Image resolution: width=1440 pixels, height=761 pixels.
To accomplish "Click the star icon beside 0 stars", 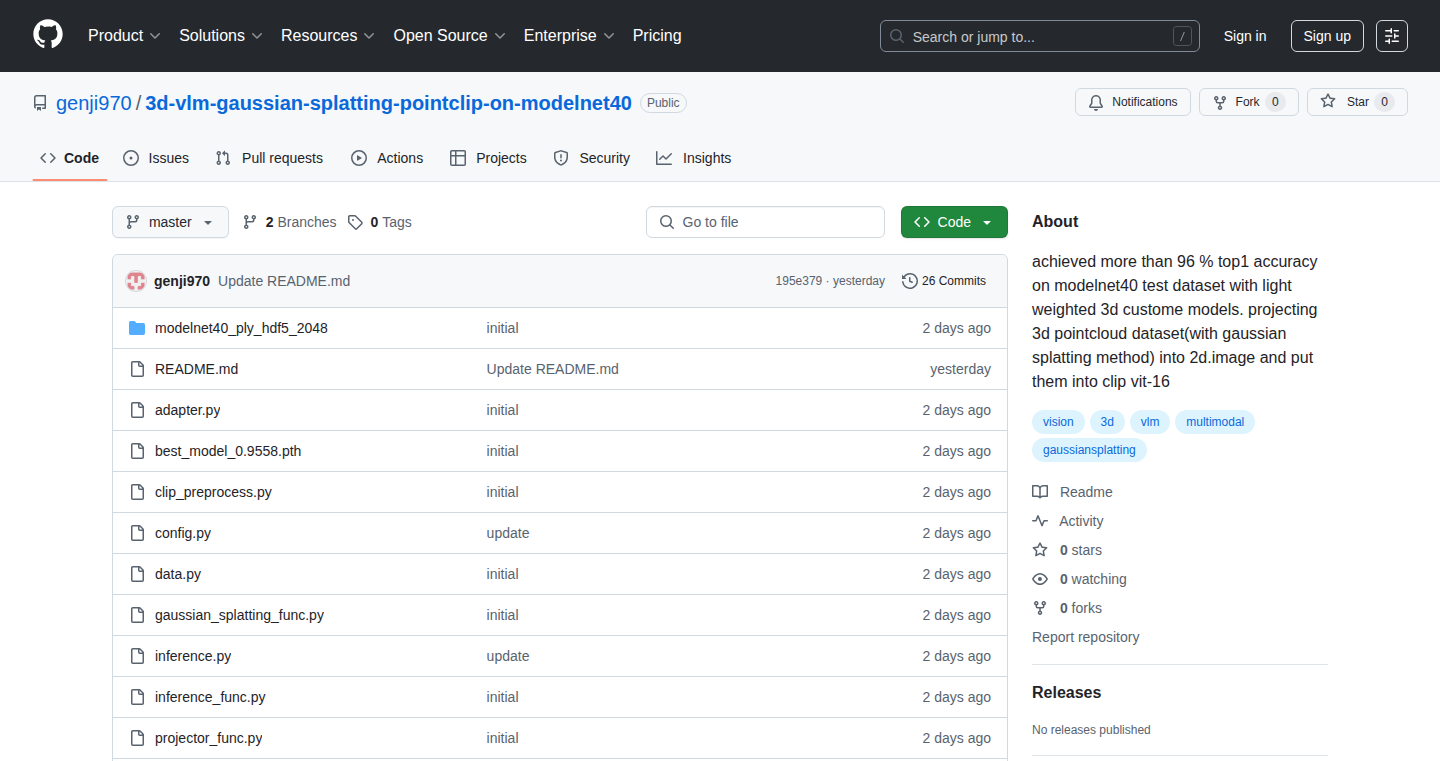I will (x=1040, y=550).
